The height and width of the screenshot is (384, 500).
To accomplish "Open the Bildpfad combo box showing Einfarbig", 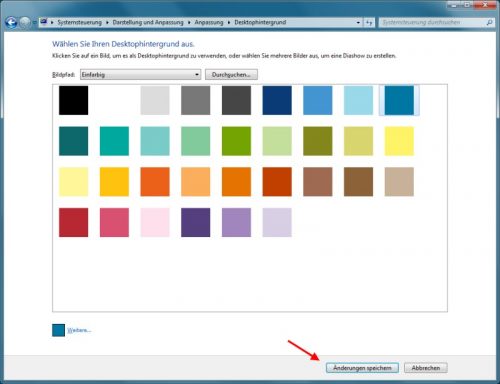I will (140, 74).
